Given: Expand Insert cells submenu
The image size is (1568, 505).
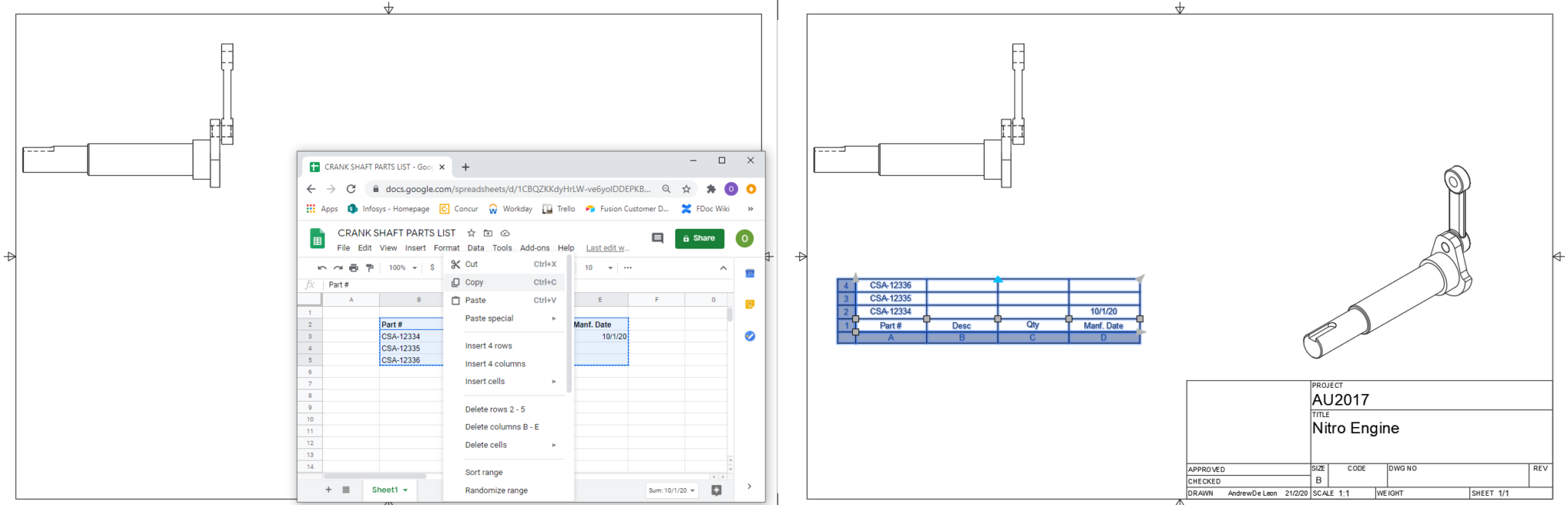Looking at the screenshot, I should [x=508, y=381].
